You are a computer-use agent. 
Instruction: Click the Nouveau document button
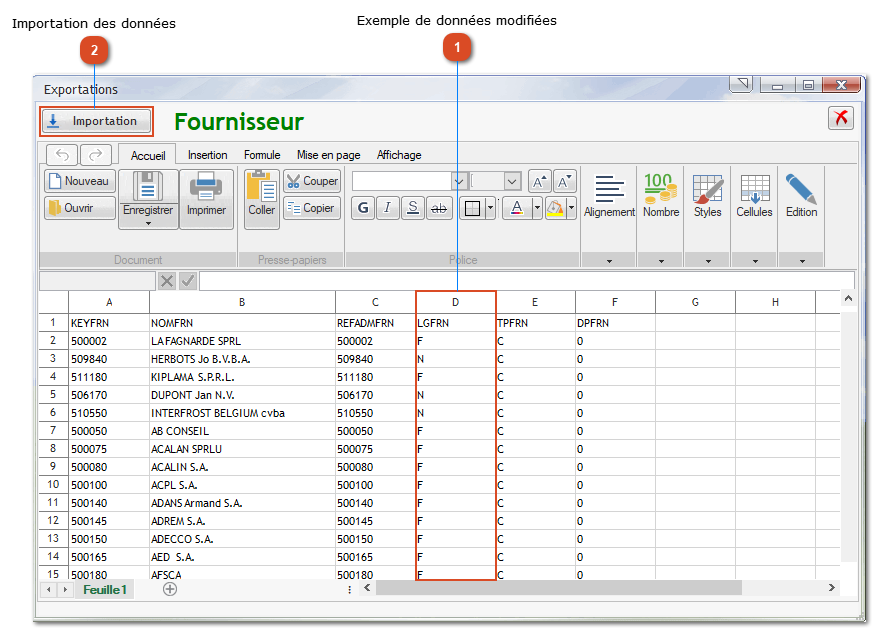tap(80, 181)
